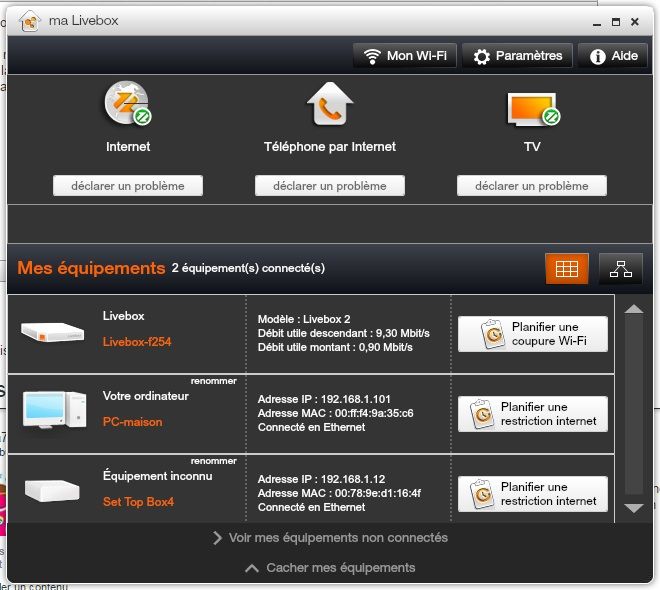Click the Internet globe status icon
The width and height of the screenshot is (660, 590).
pos(128,104)
